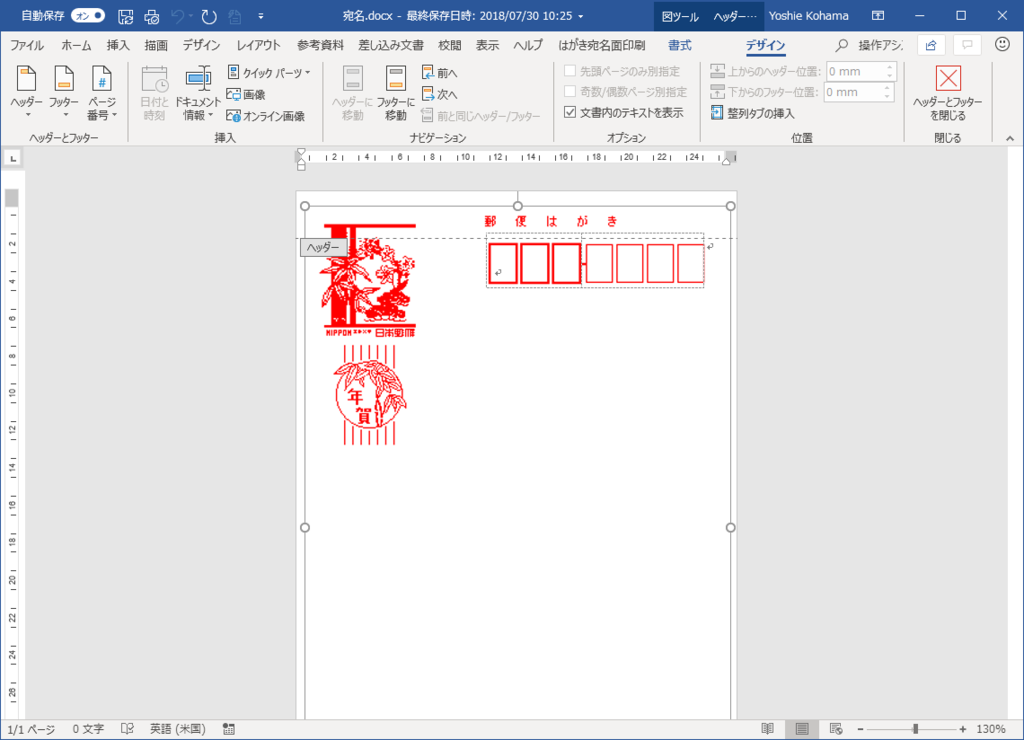Open the last-saved date dropdown arrow in the title
The image size is (1024, 740).
click(x=581, y=16)
